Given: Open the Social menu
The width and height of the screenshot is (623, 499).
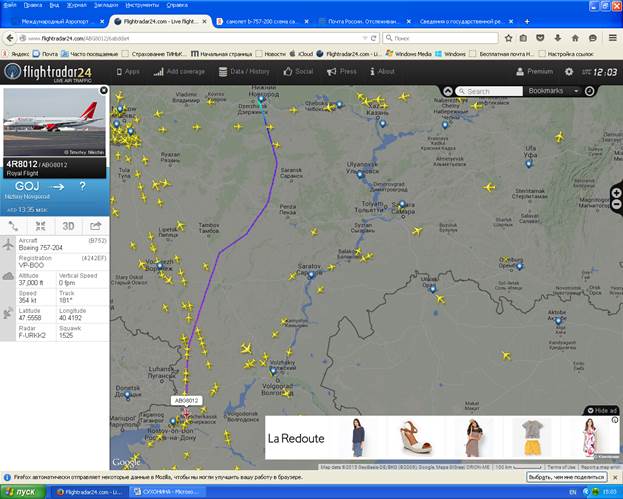Looking at the screenshot, I should [298, 72].
